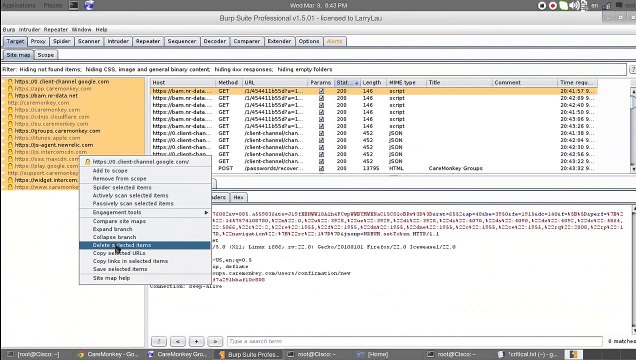Open the Sequencer tab
Screen dimensions: 636x360
click(182, 41)
